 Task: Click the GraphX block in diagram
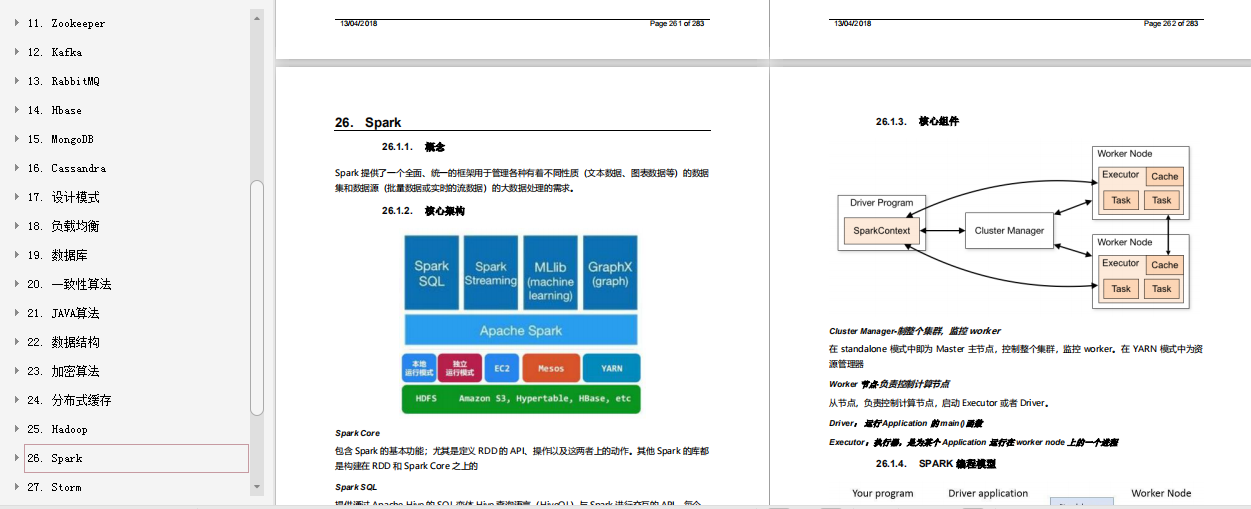tap(609, 273)
